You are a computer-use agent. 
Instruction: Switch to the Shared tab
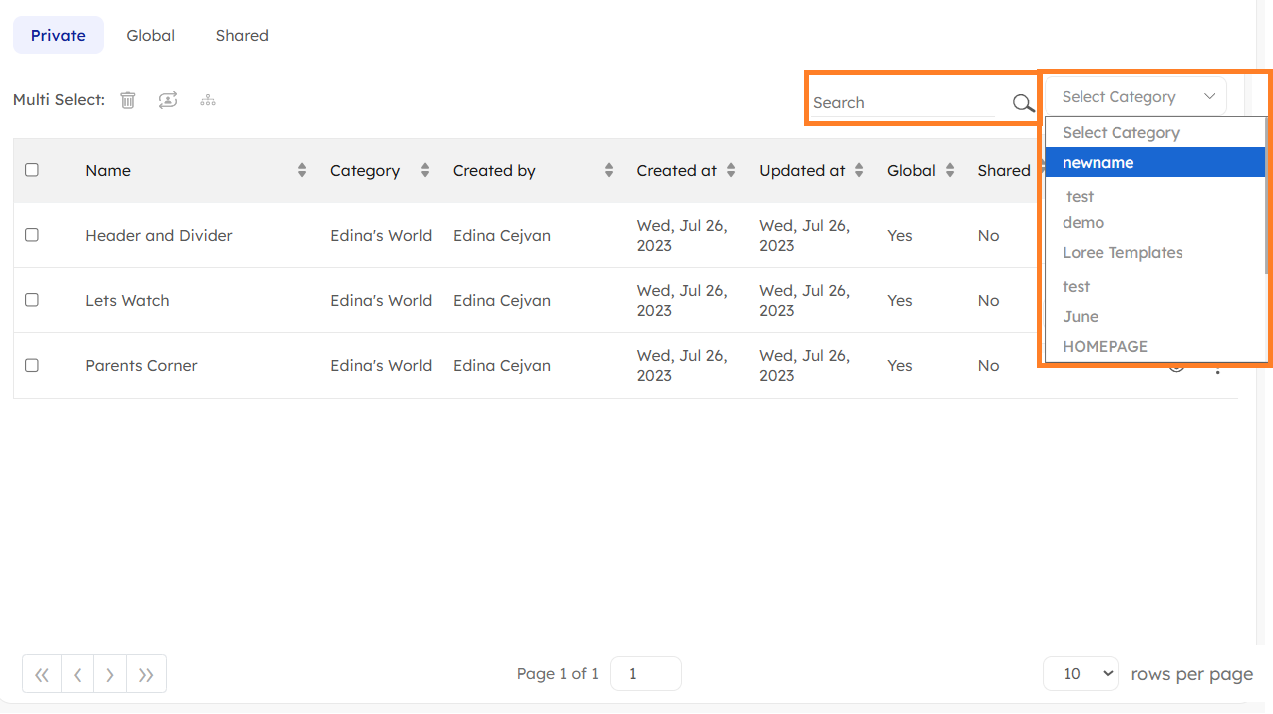242,36
